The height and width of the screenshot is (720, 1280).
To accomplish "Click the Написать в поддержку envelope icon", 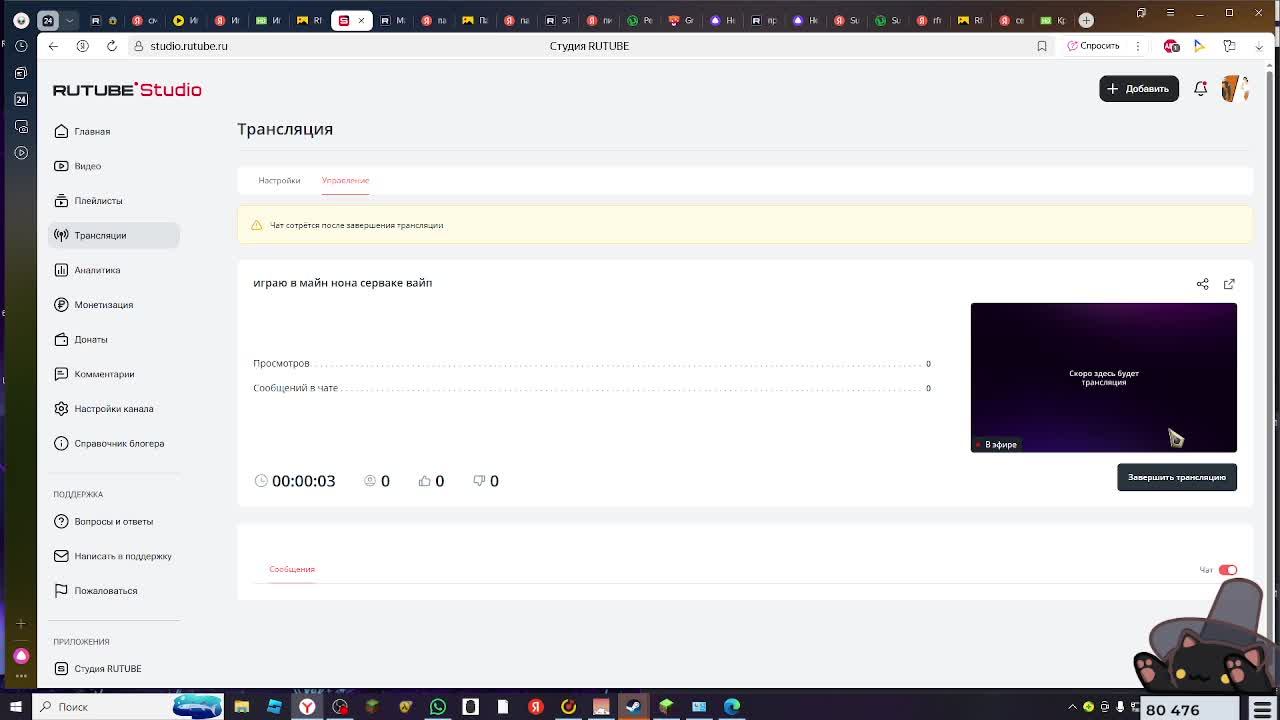I will 61,556.
